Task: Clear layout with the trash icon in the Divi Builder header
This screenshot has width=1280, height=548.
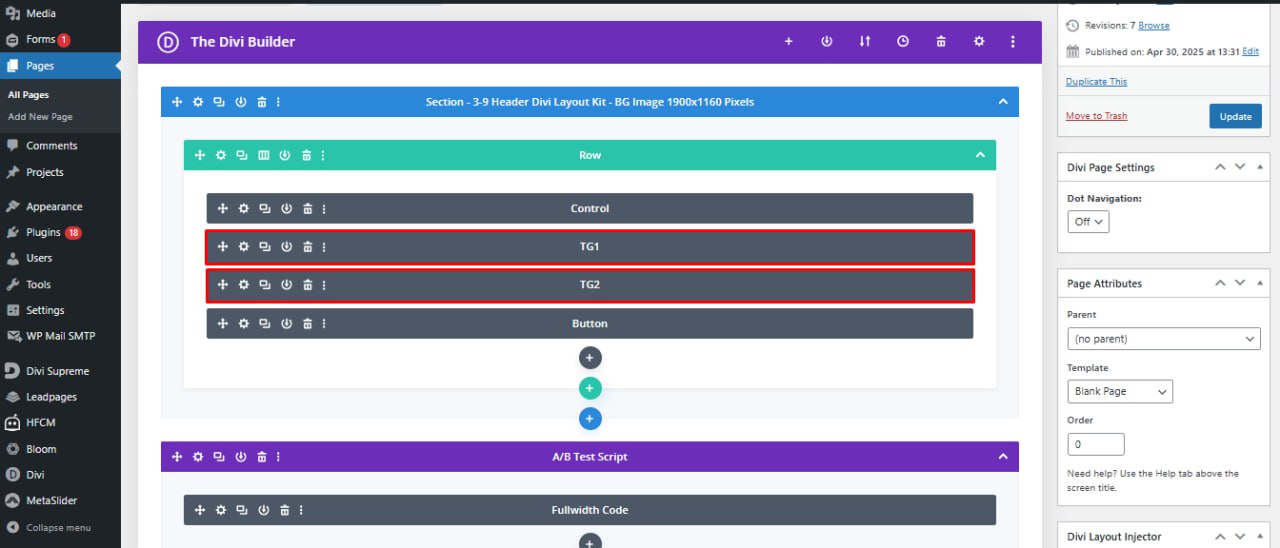Action: point(941,41)
